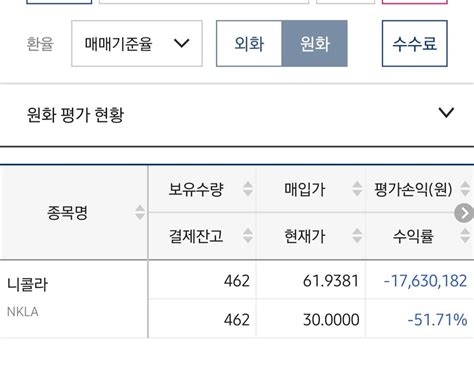Click -17,630,182 loss value cell
Screen dimensions: 474x380
tap(425, 281)
